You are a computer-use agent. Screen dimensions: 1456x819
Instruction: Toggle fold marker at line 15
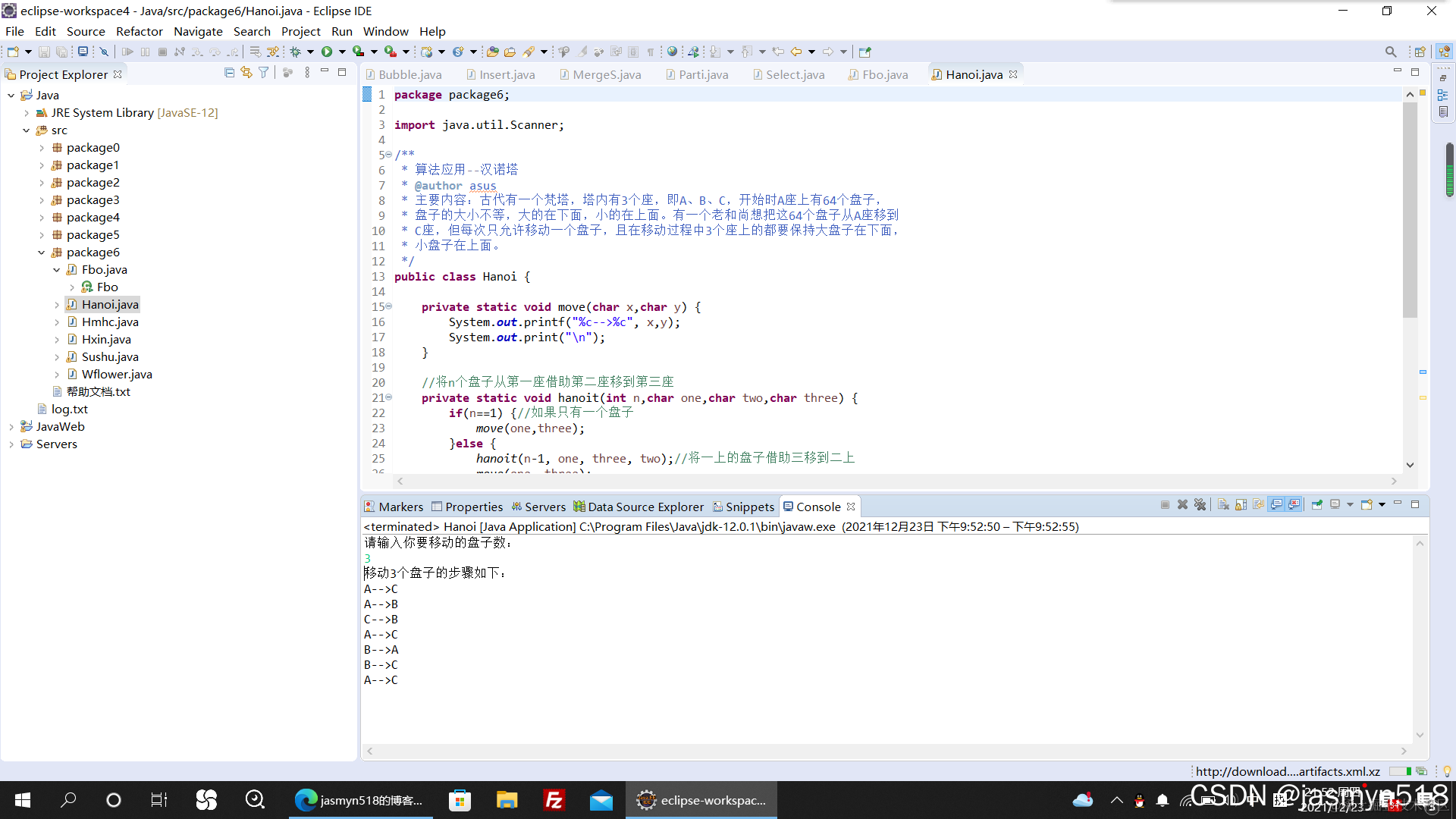[x=389, y=306]
